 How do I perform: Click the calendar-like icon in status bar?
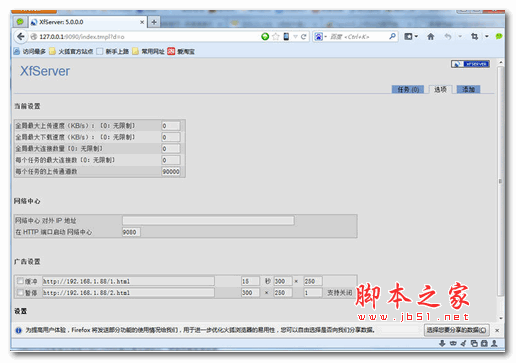pos(484,343)
